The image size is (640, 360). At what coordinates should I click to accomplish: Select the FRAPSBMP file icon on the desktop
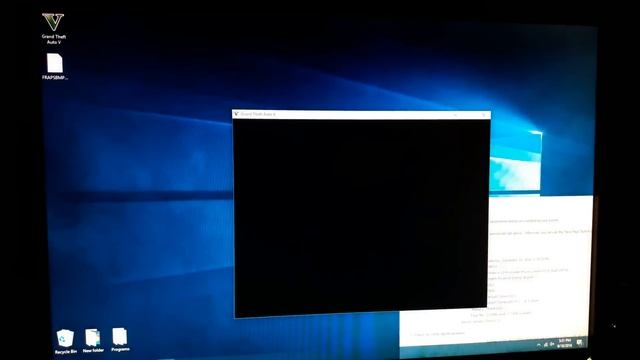[55, 67]
